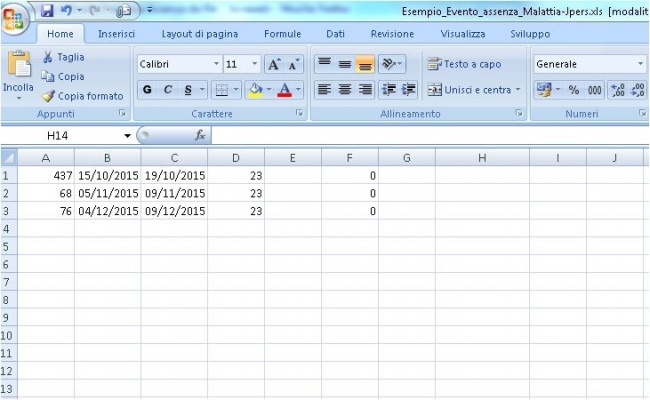Expand borders dropdown arrow

pyautogui.click(x=236, y=90)
